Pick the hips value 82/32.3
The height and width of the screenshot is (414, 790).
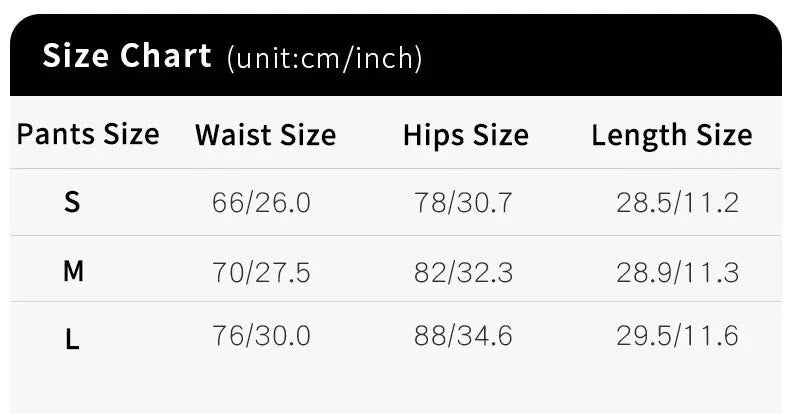[463, 271]
